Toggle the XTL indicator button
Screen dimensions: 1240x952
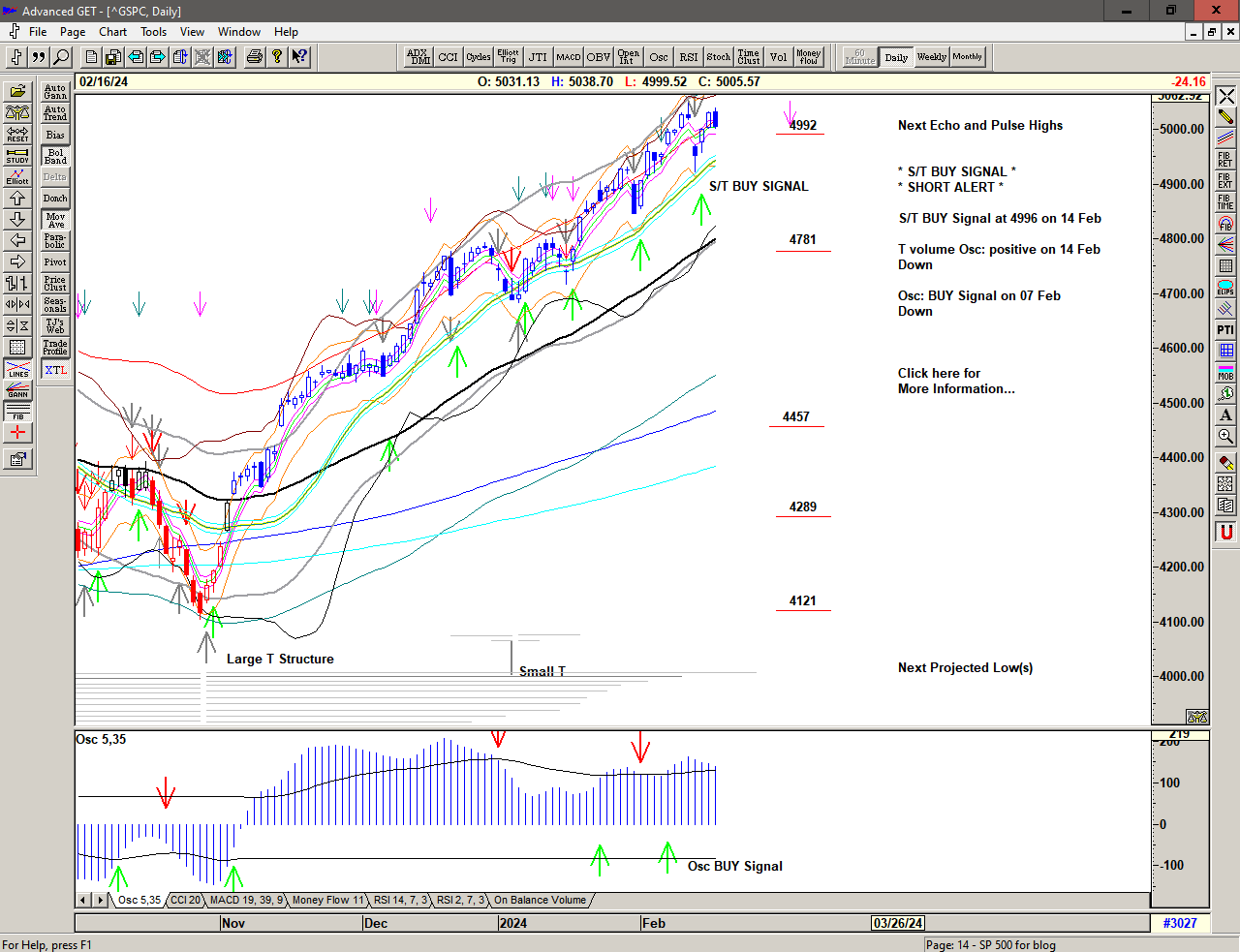55,370
